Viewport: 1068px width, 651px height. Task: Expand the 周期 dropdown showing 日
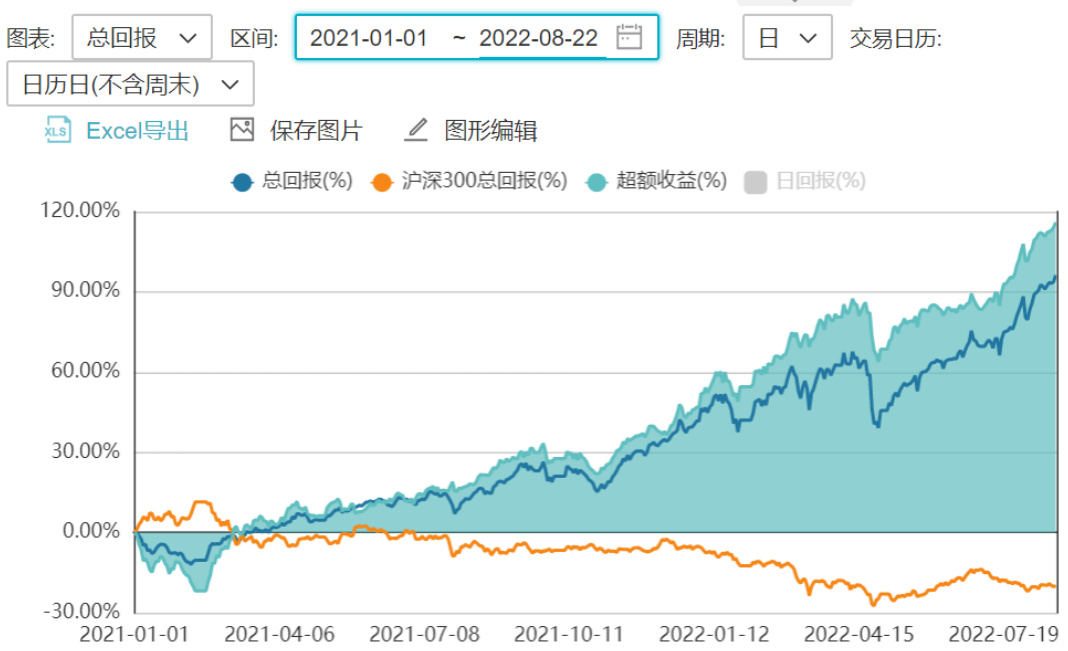coord(787,38)
